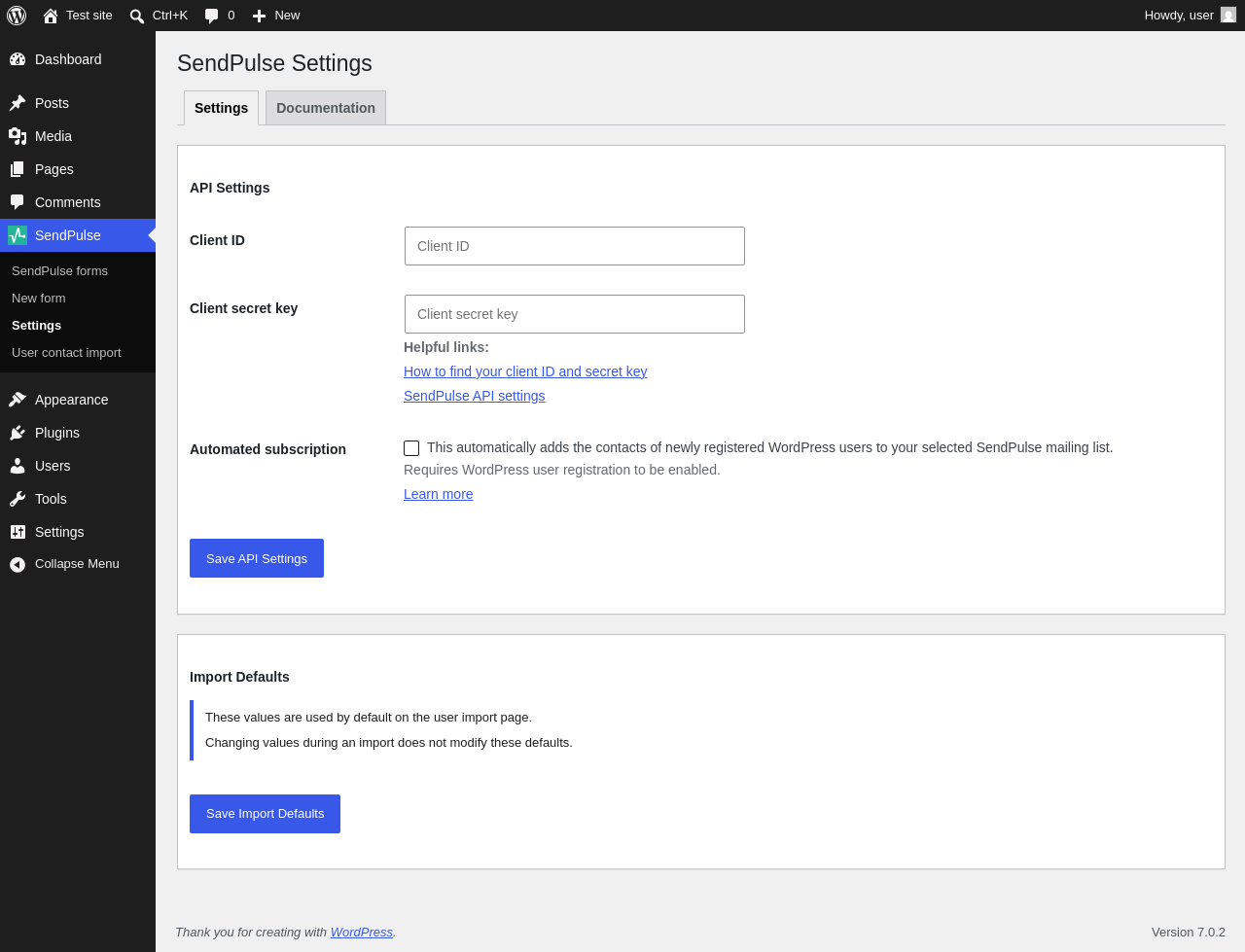The image size is (1245, 952).
Task: Click the Plugins plug icon
Action: [x=18, y=433]
